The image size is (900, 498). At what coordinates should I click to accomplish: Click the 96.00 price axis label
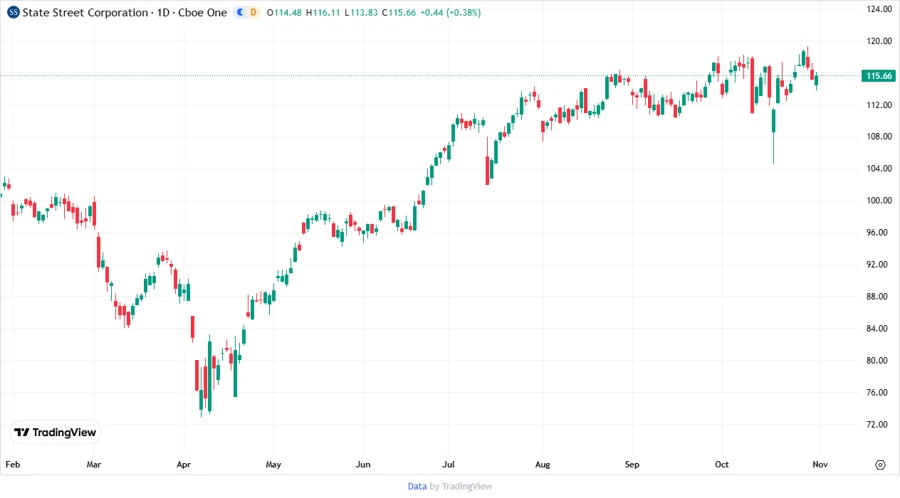(x=879, y=232)
